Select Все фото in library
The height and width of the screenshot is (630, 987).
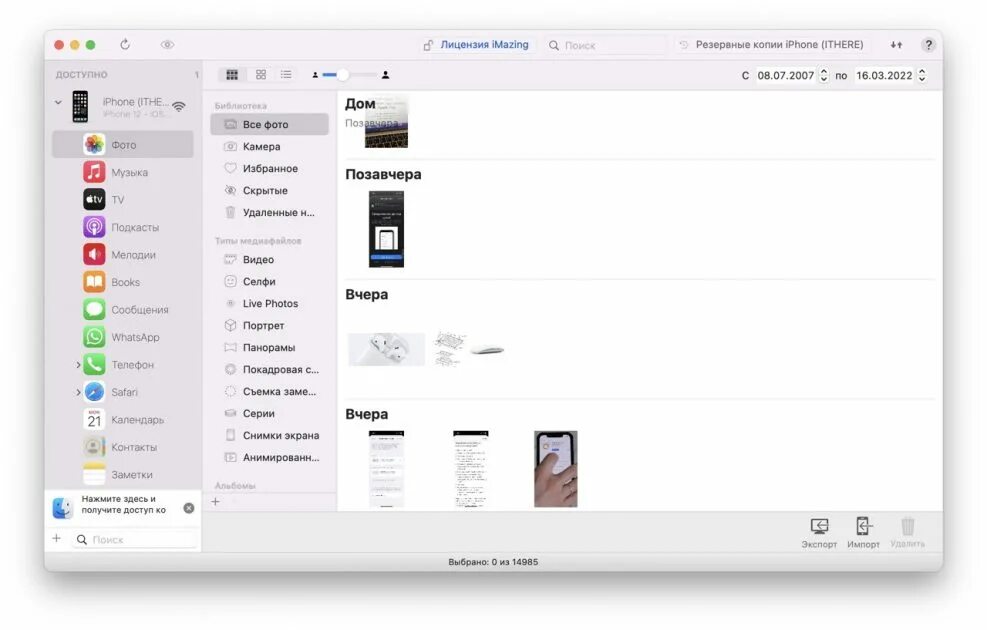click(x=269, y=125)
